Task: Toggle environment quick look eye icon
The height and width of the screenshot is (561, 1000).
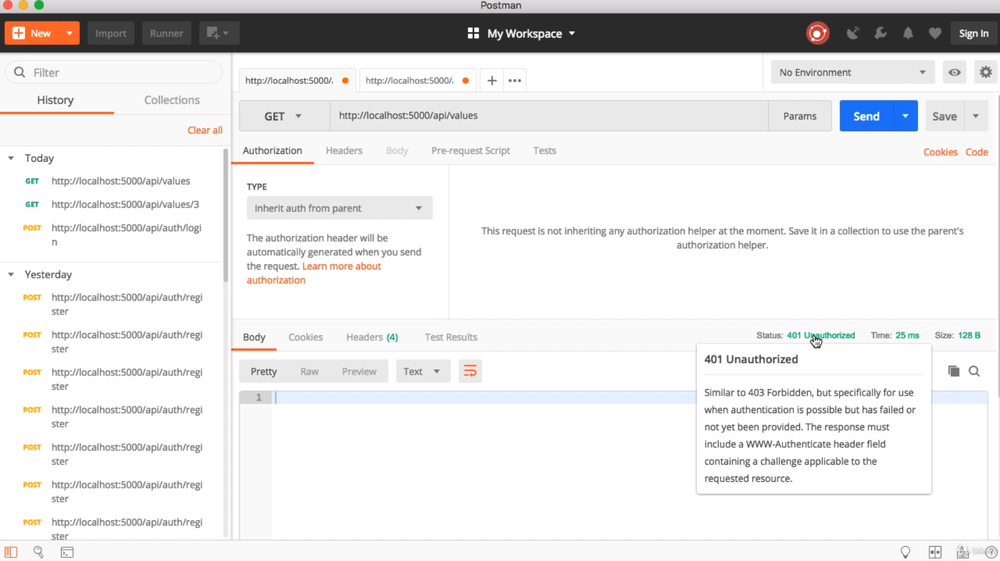Action: [955, 72]
